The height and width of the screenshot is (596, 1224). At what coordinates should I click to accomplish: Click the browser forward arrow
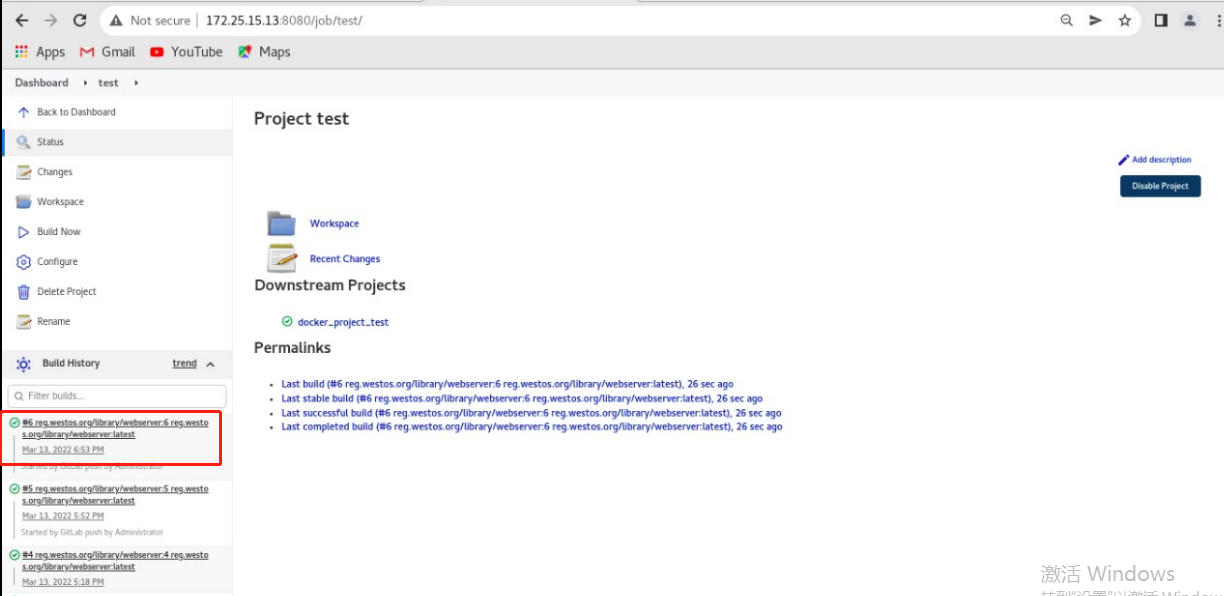point(51,20)
